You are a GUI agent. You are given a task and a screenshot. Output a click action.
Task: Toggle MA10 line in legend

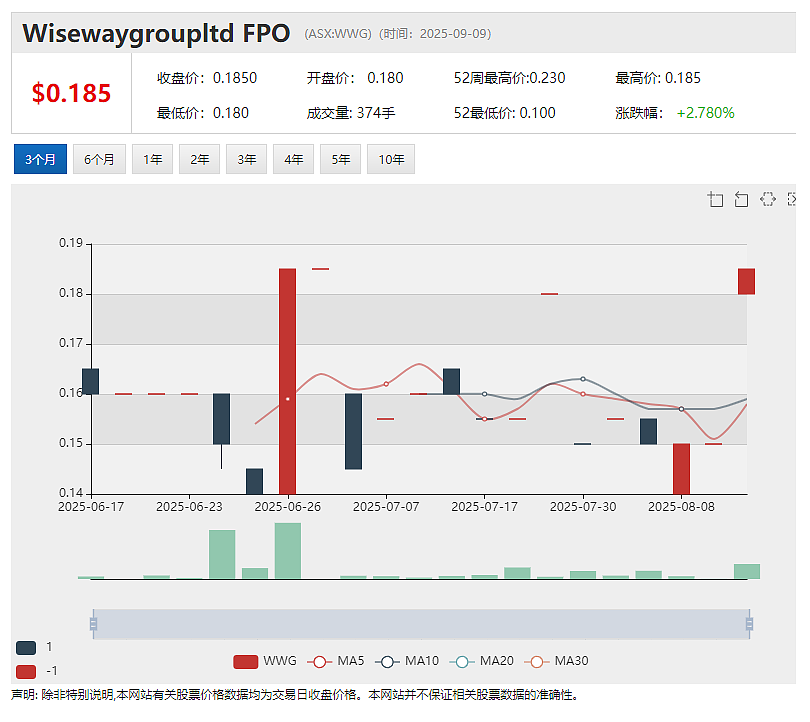coord(407,661)
